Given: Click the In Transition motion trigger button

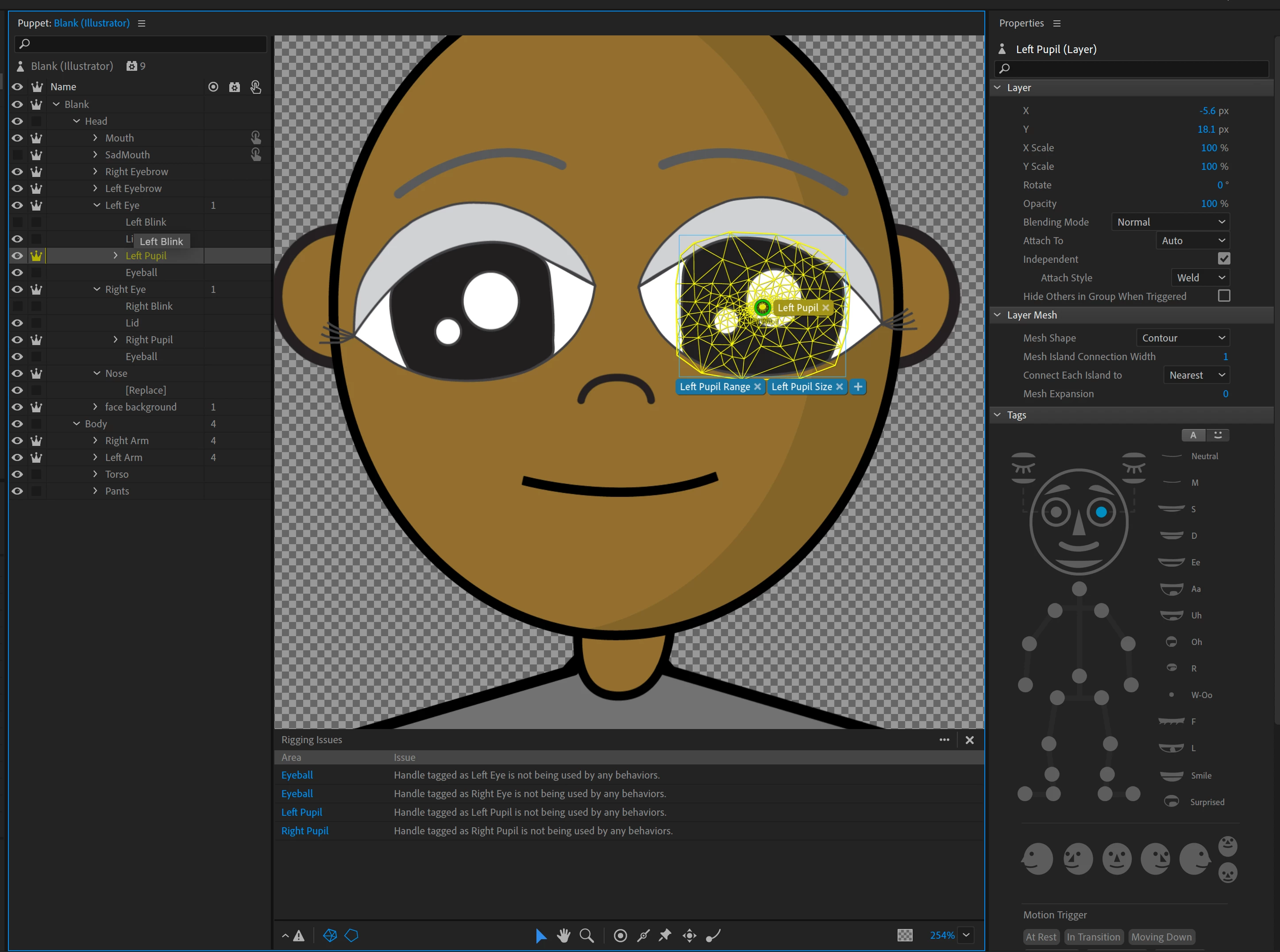Looking at the screenshot, I should [x=1093, y=937].
